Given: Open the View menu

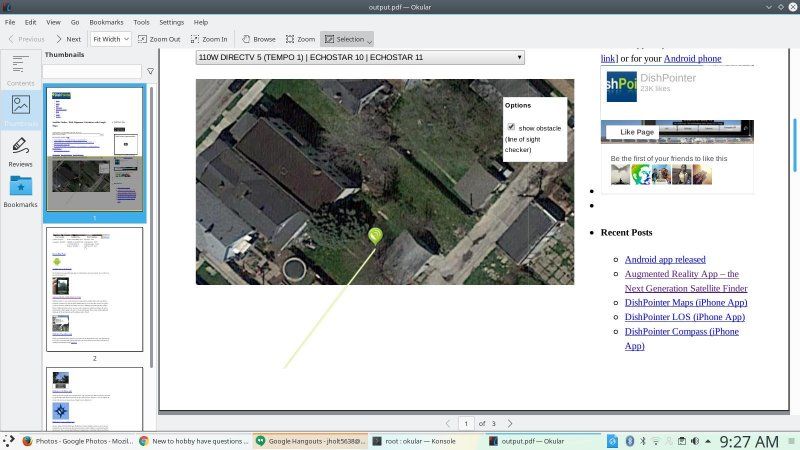Looking at the screenshot, I should click(53, 22).
